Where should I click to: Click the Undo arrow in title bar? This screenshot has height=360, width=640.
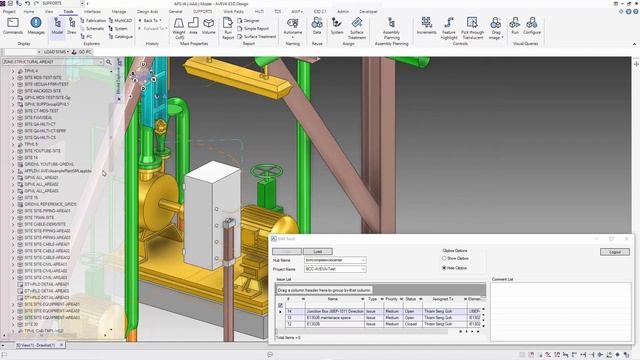(x=27, y=3)
